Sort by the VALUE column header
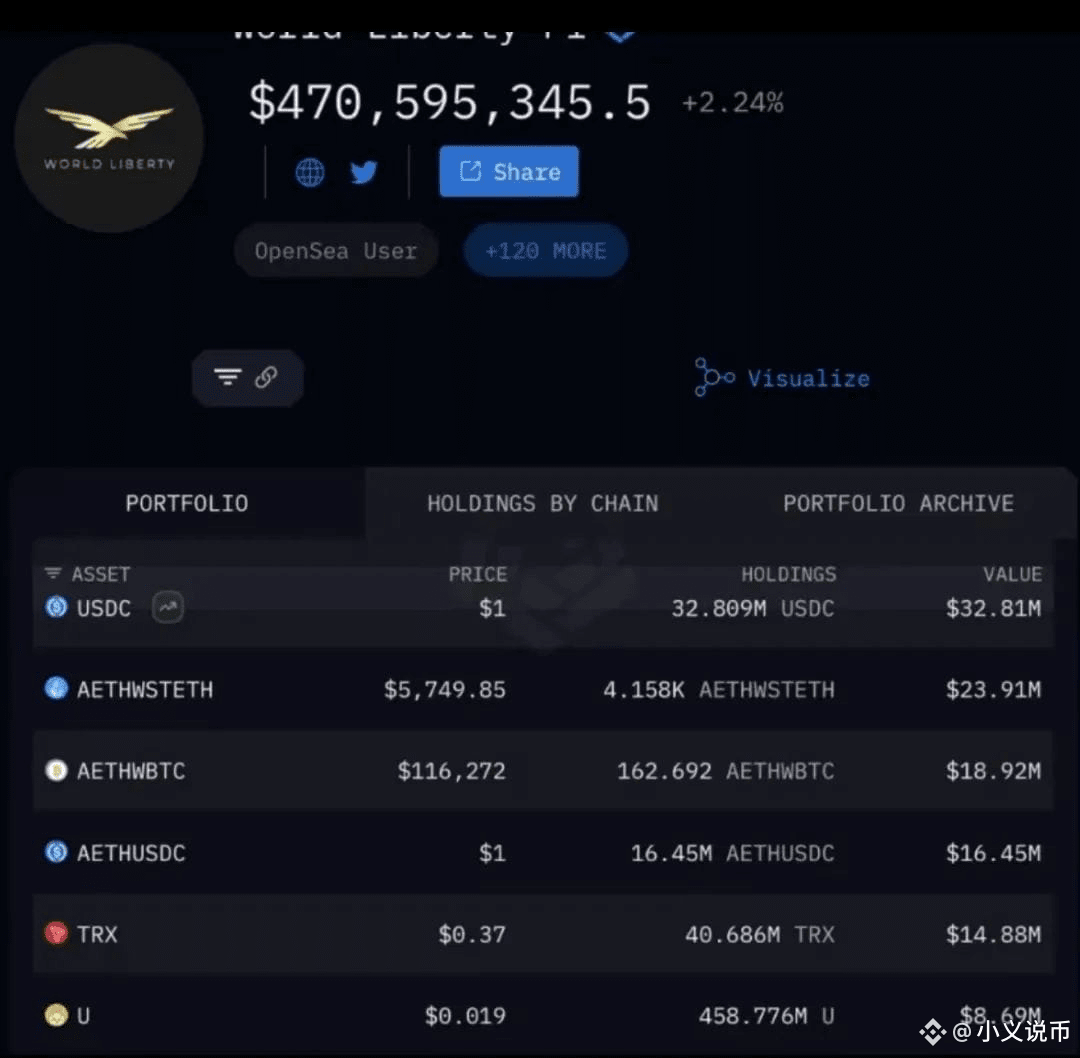 pyautogui.click(x=1012, y=574)
